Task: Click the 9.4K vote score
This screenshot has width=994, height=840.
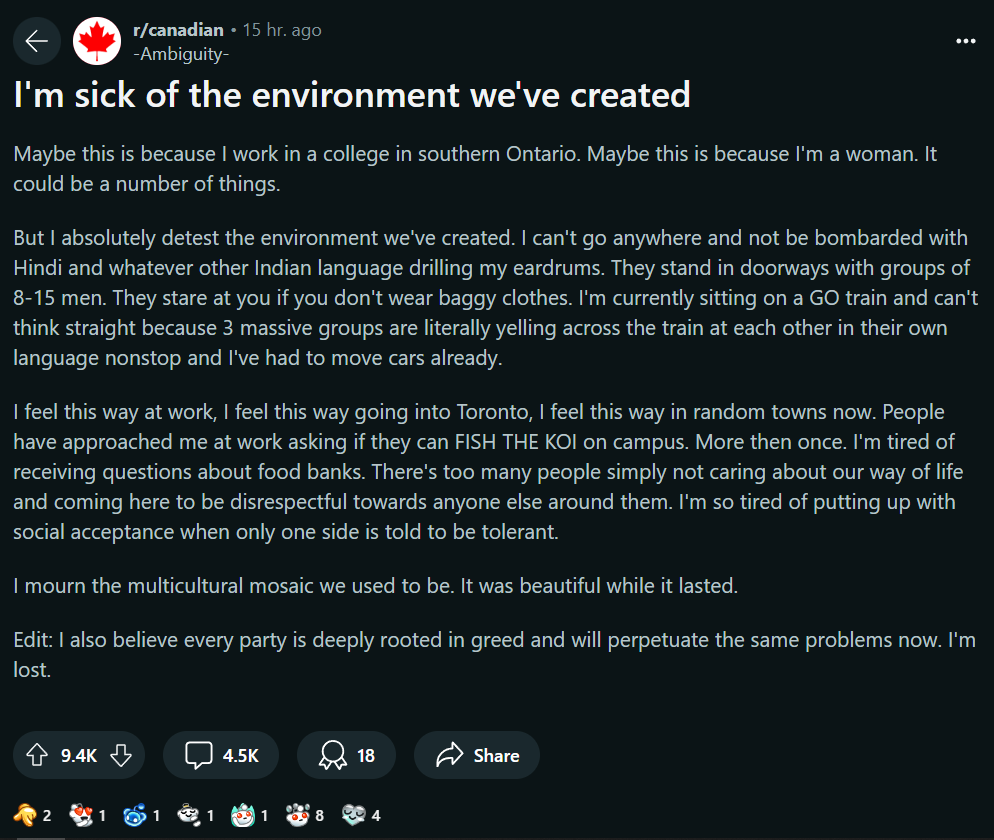Action: click(79, 755)
